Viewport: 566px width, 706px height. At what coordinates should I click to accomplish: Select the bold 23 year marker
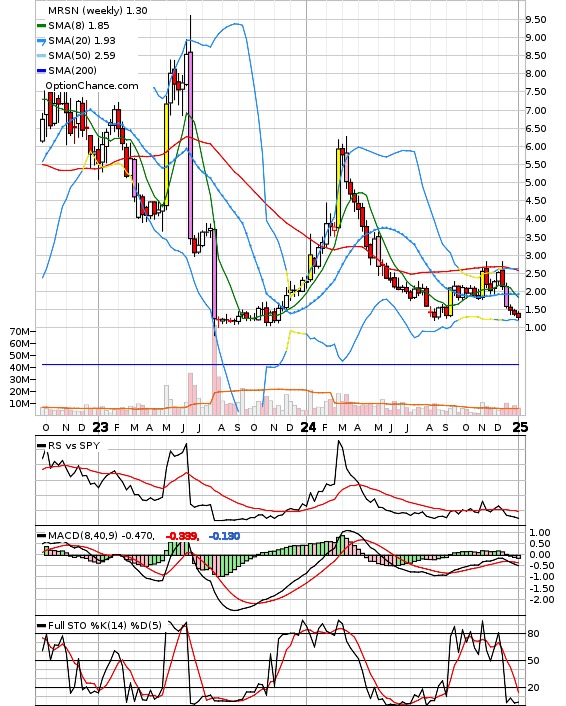100,427
